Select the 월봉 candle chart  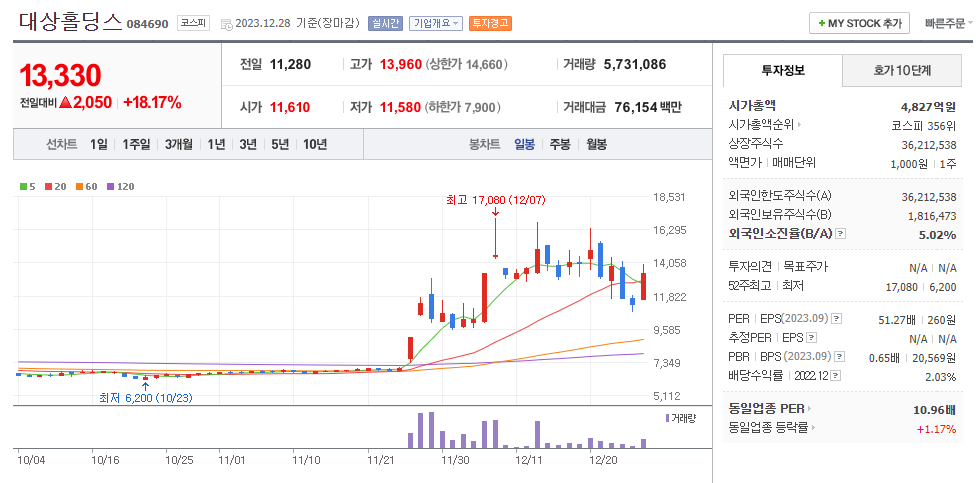(596, 144)
